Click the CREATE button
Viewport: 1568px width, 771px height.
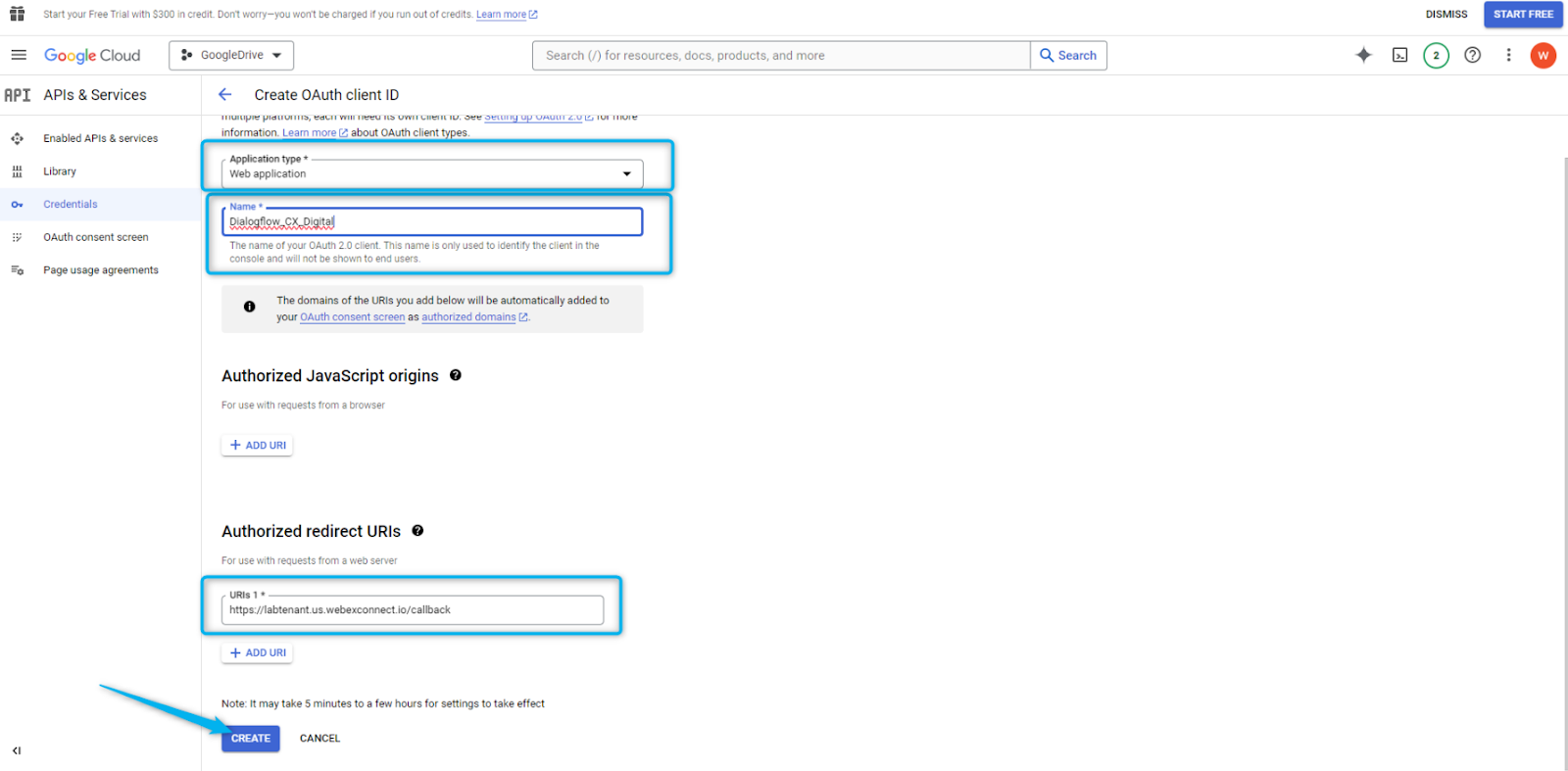coord(251,739)
